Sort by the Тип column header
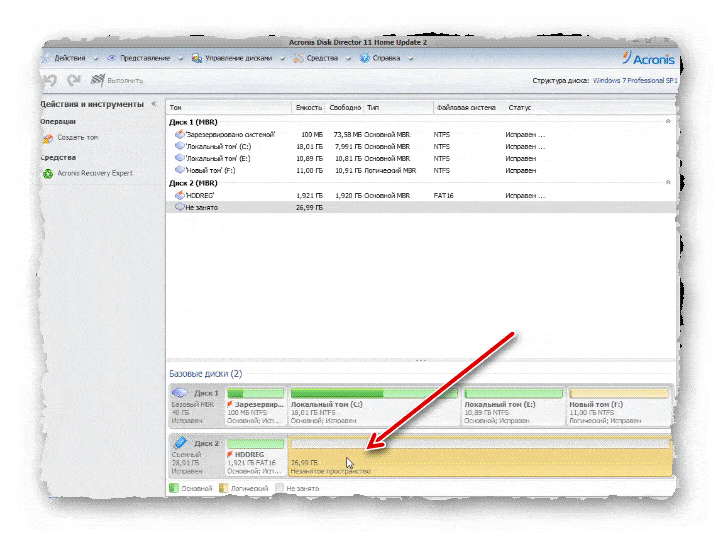This screenshot has height=535, width=718. 373,108
